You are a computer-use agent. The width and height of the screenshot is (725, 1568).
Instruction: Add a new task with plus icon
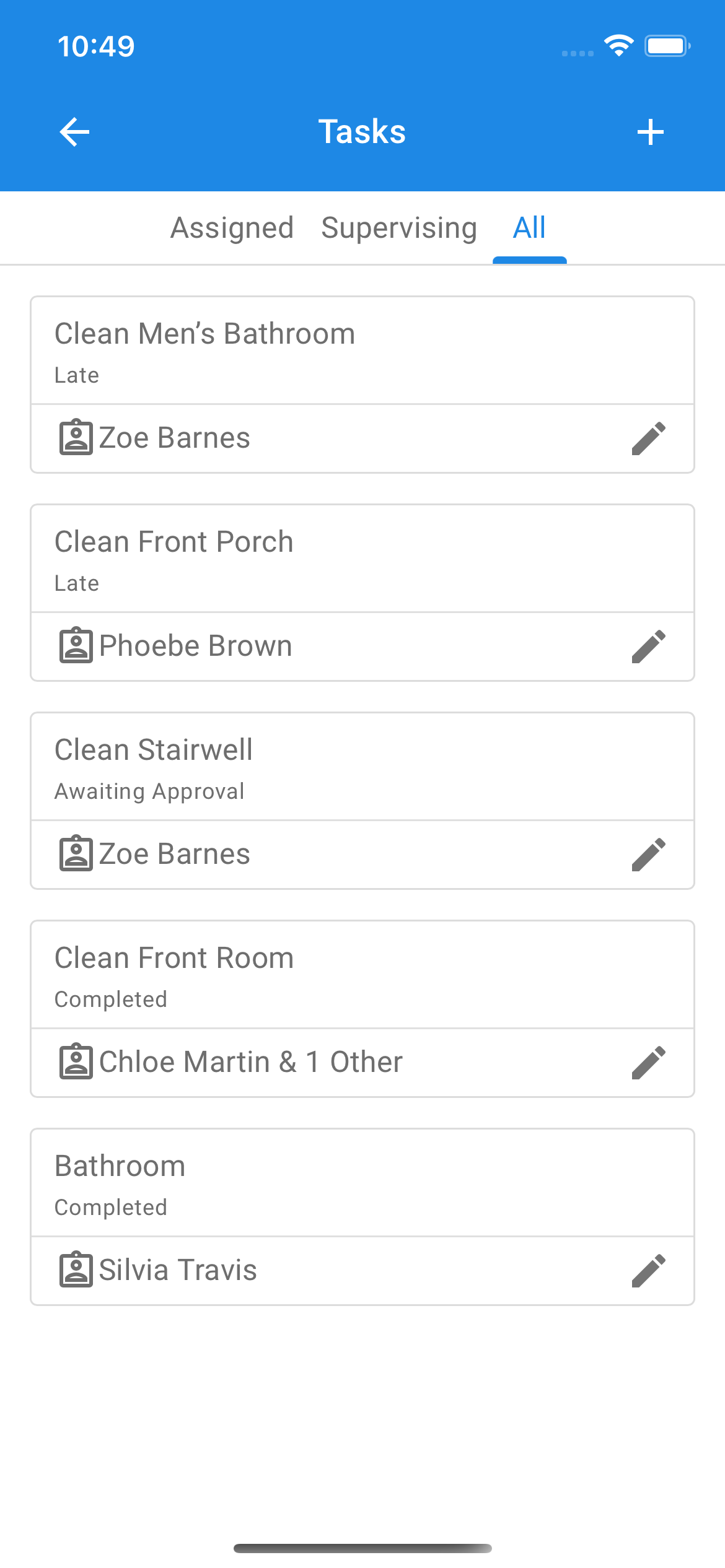(650, 132)
